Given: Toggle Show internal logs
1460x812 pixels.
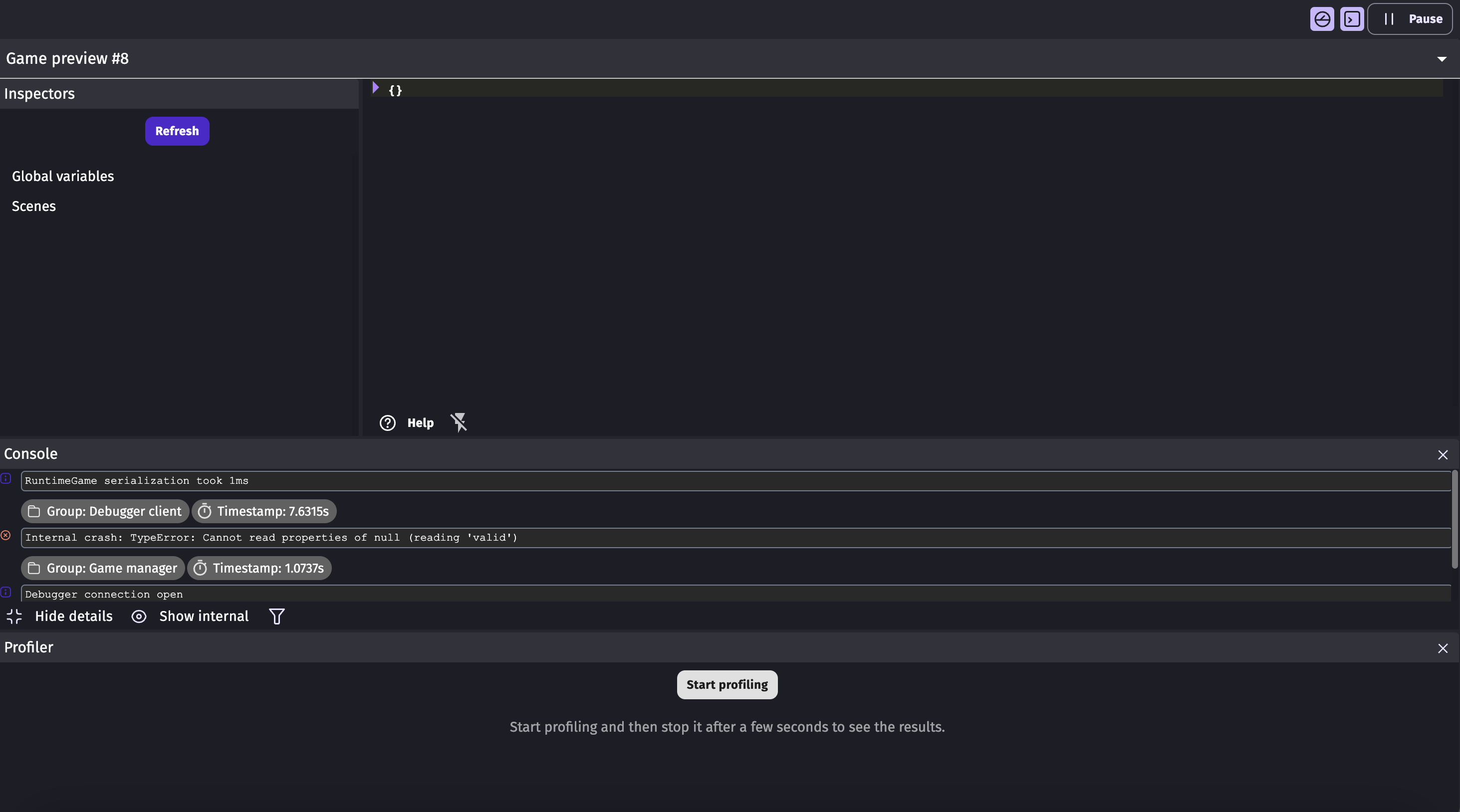Looking at the screenshot, I should (x=204, y=616).
